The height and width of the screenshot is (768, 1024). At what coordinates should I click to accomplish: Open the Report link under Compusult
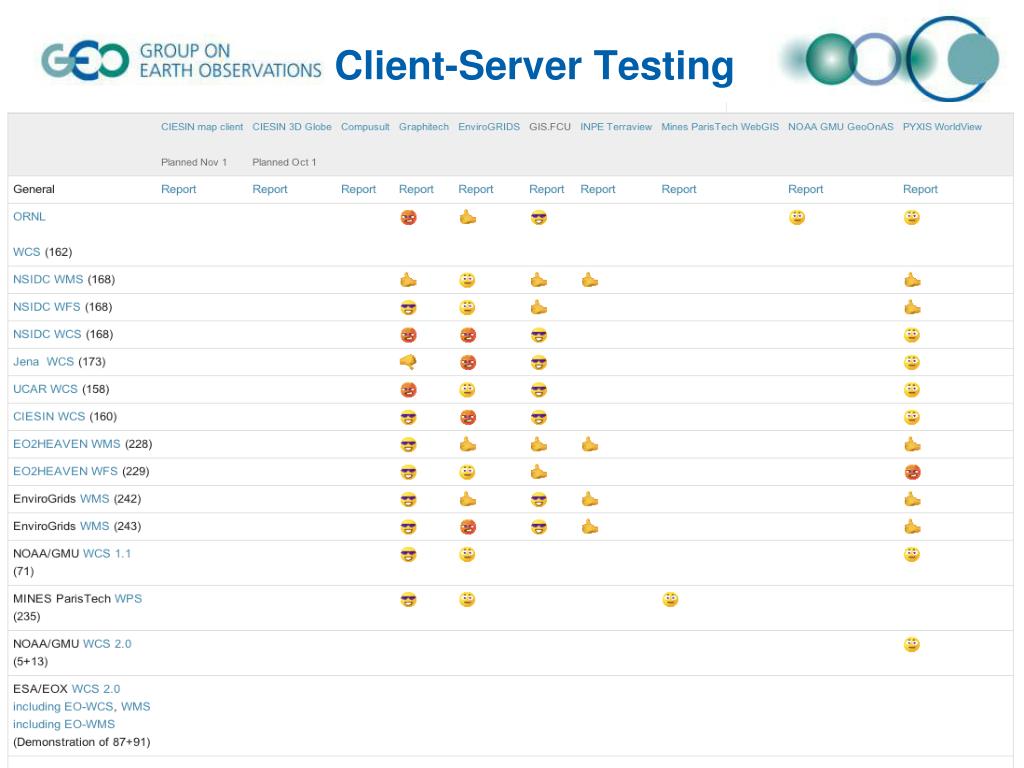(359, 189)
